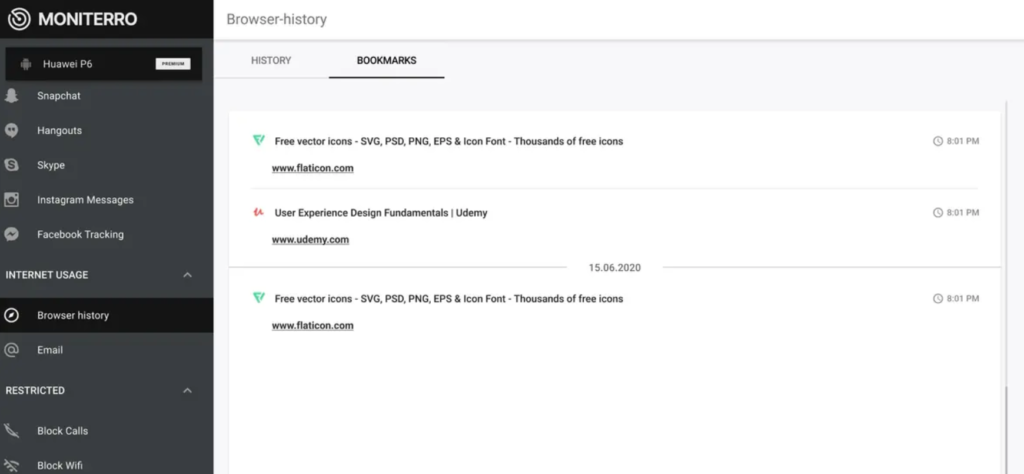Collapse the Internet Usage section chevron
This screenshot has width=1024, height=474.
coord(187,275)
